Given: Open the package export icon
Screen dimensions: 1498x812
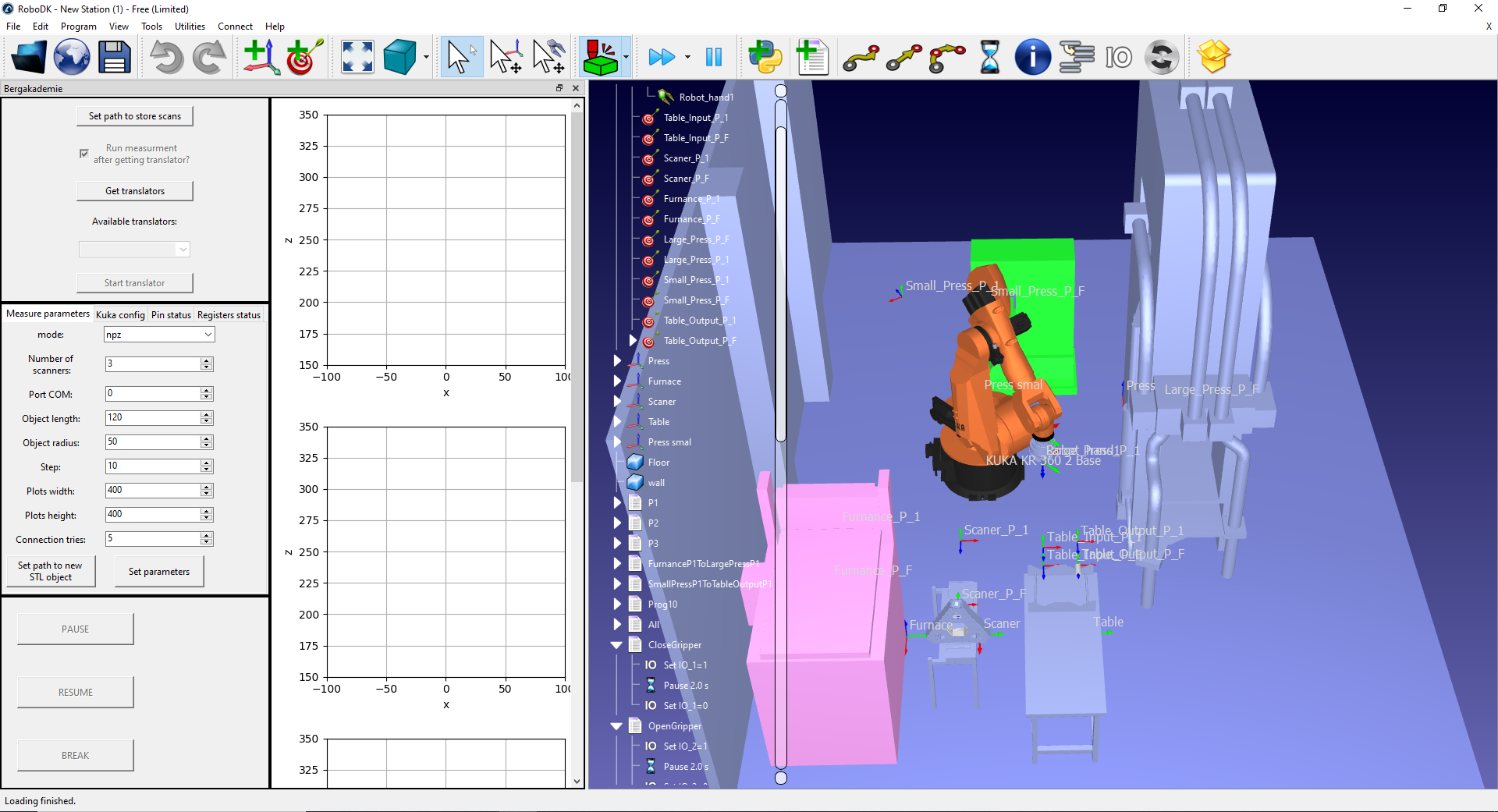Looking at the screenshot, I should tap(1213, 57).
